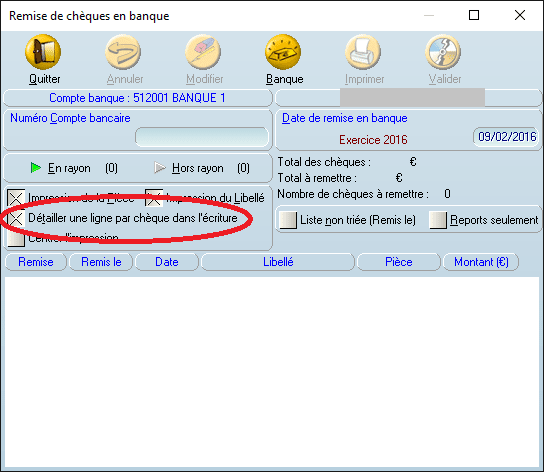The width and height of the screenshot is (544, 472).
Task: Sort by the Remise column header
Action: pos(36,262)
